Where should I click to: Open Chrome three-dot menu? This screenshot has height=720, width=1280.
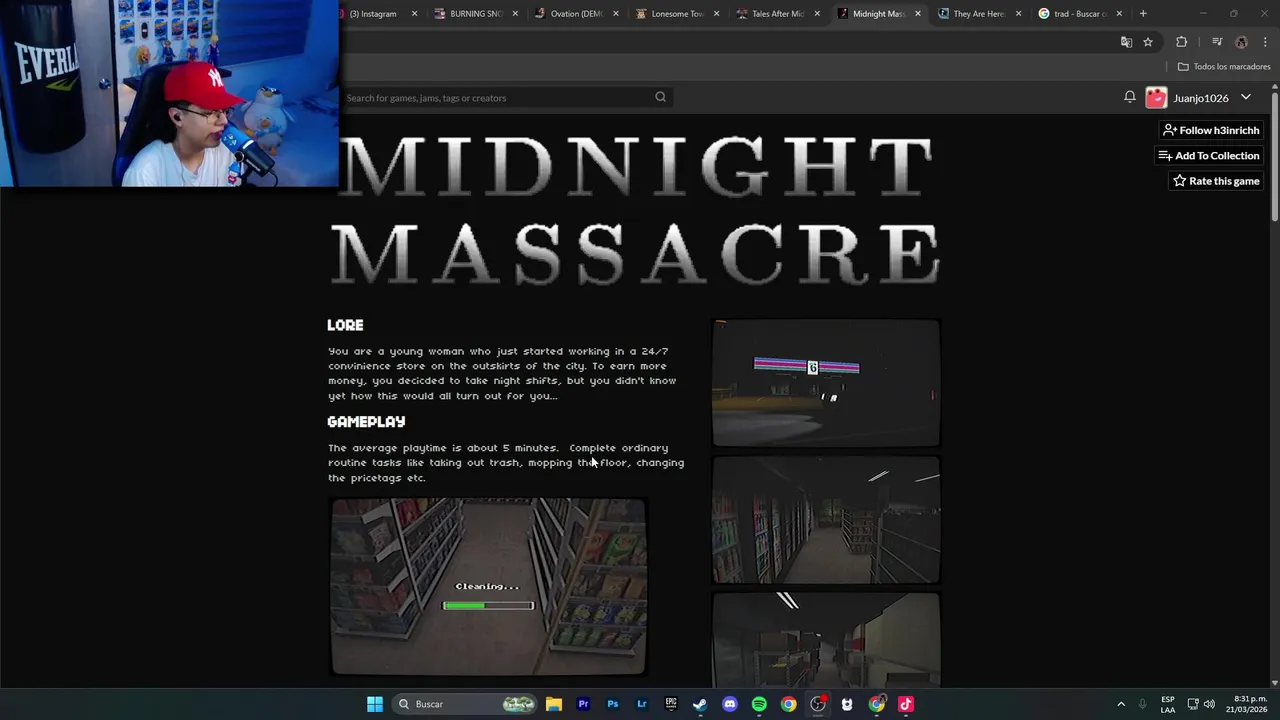(x=1265, y=42)
